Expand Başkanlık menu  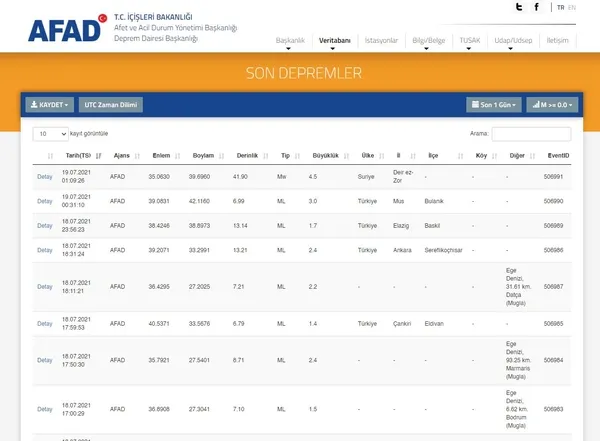290,41
